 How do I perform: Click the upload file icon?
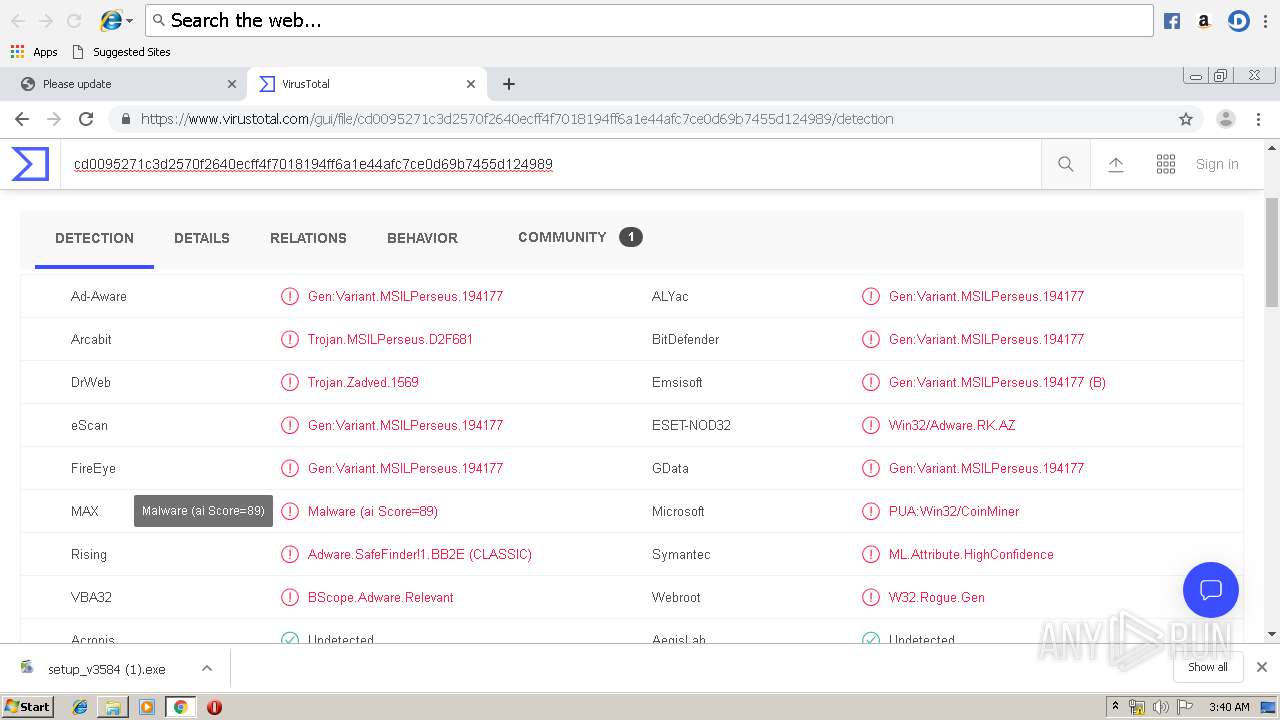(x=1116, y=164)
